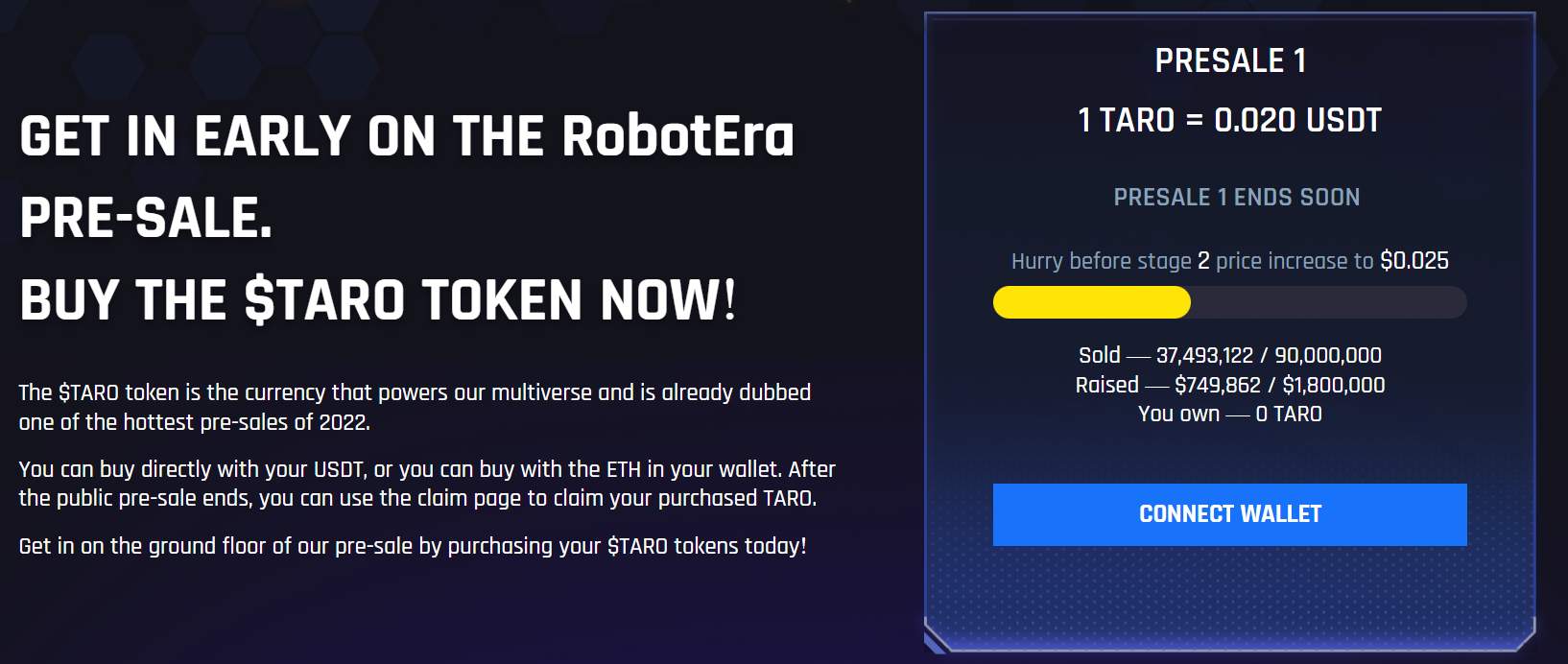
Task: Click the ground floor pre-sale sentence
Action: [x=413, y=546]
